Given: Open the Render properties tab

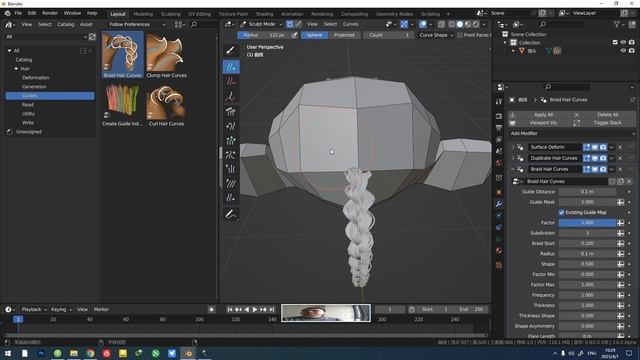Looking at the screenshot, I should click(x=499, y=116).
